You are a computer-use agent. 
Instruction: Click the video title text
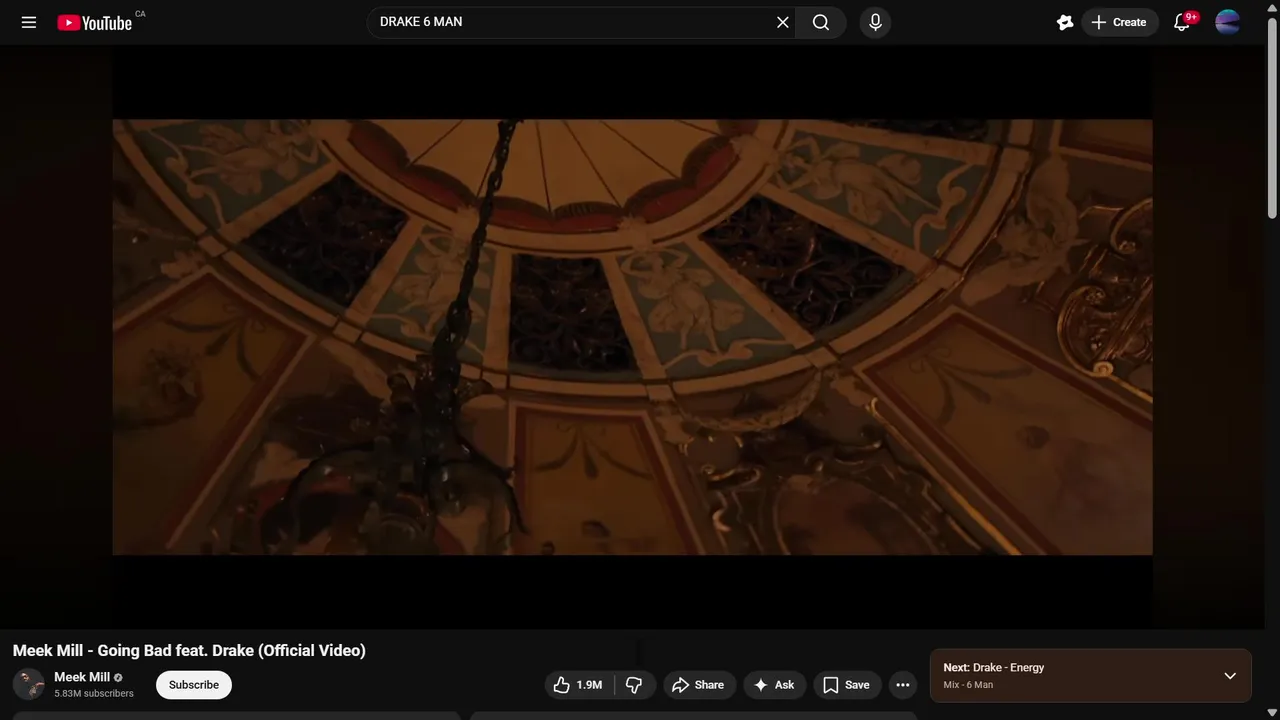click(x=189, y=651)
